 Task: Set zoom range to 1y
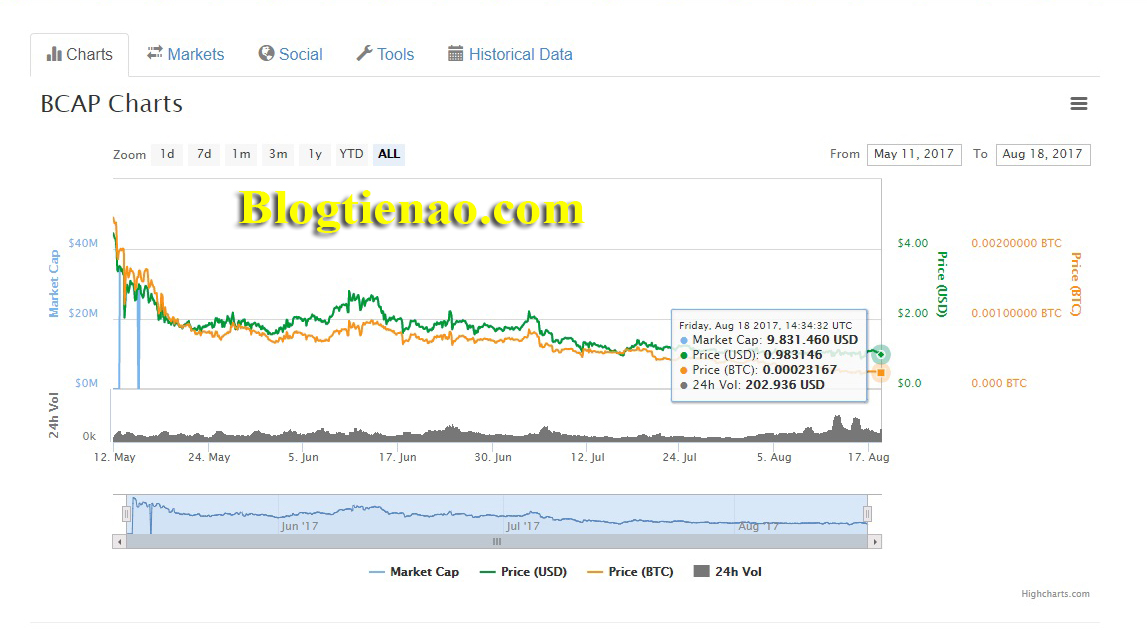click(x=315, y=154)
